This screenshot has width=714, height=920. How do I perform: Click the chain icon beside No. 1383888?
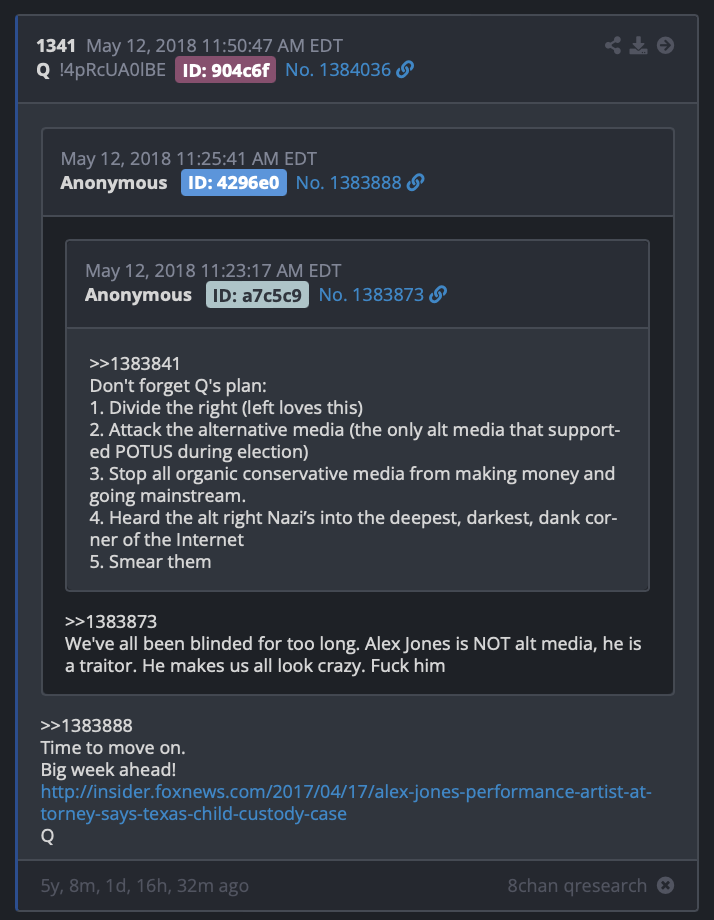click(x=415, y=182)
